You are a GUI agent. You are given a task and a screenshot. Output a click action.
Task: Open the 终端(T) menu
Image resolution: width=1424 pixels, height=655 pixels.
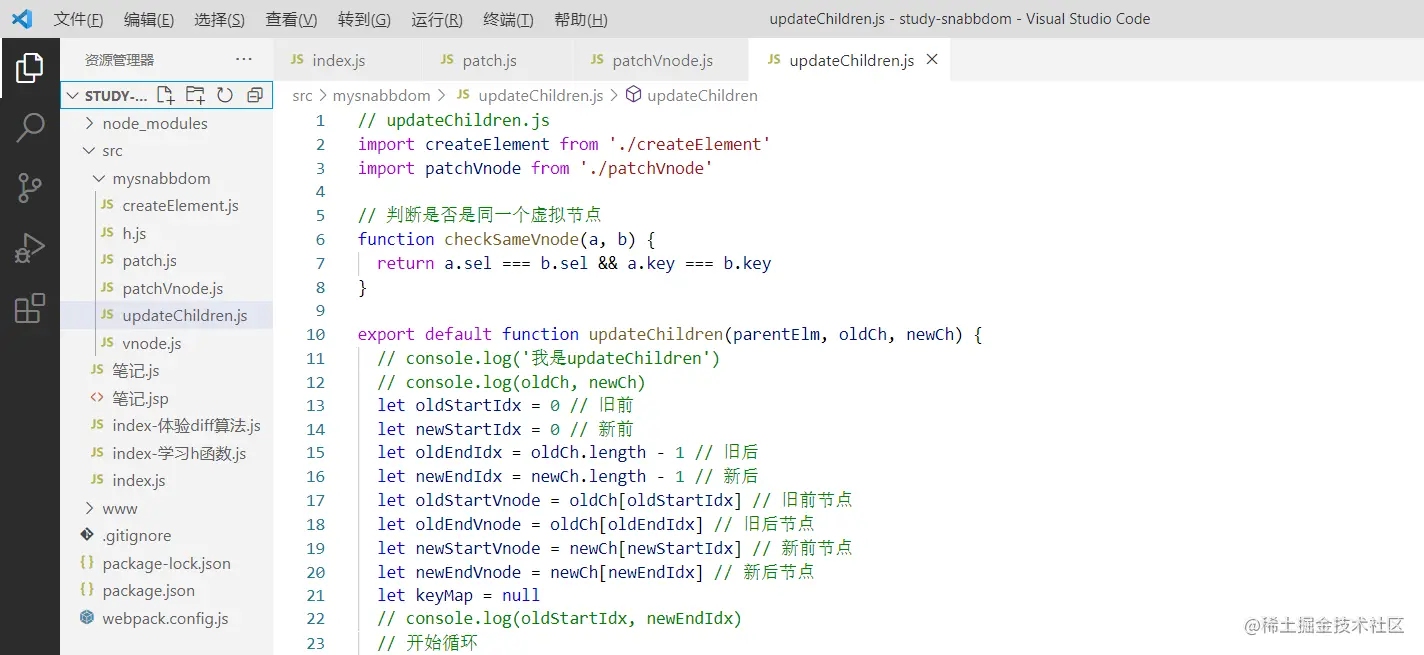507,18
